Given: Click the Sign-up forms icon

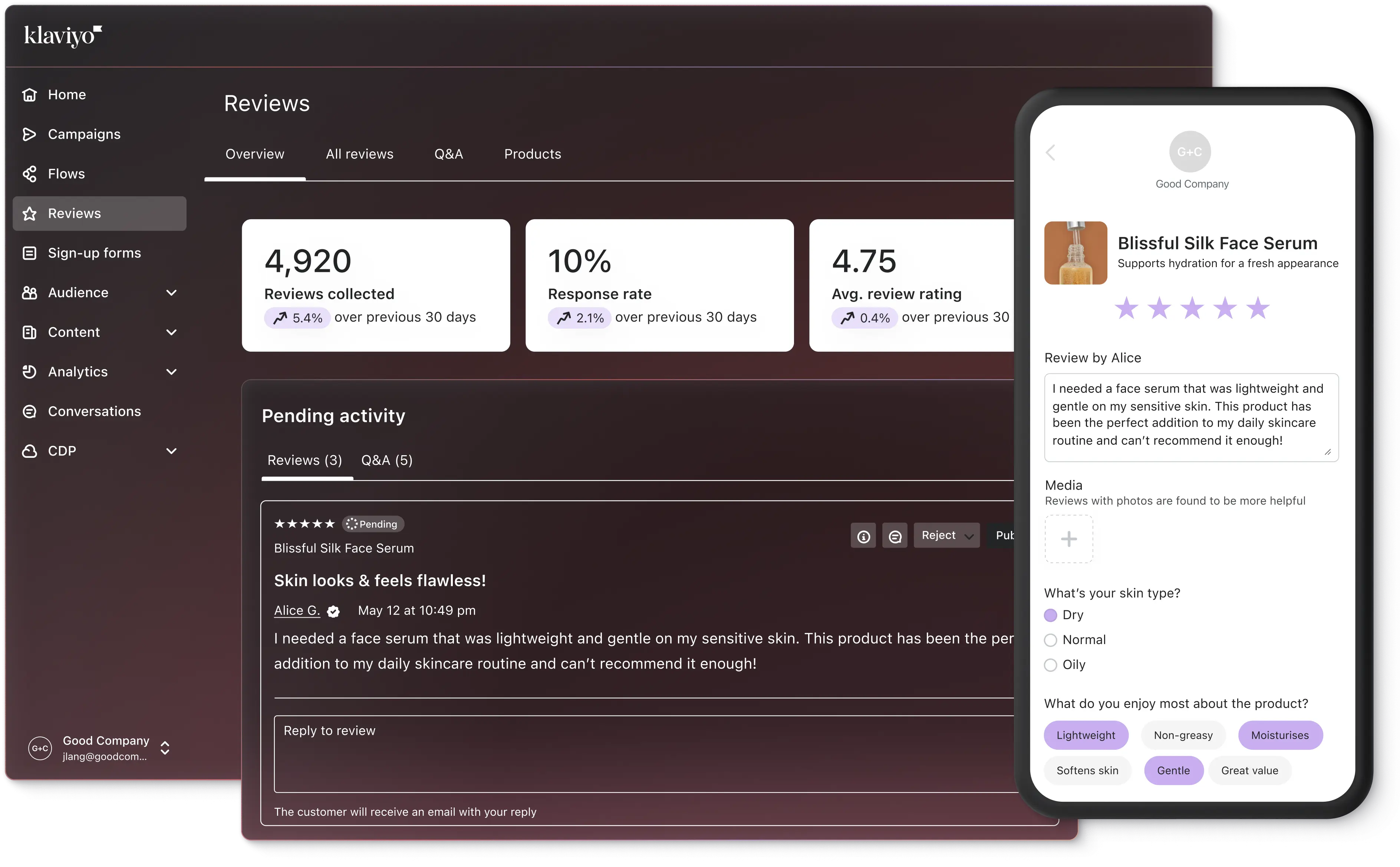Looking at the screenshot, I should coord(29,253).
